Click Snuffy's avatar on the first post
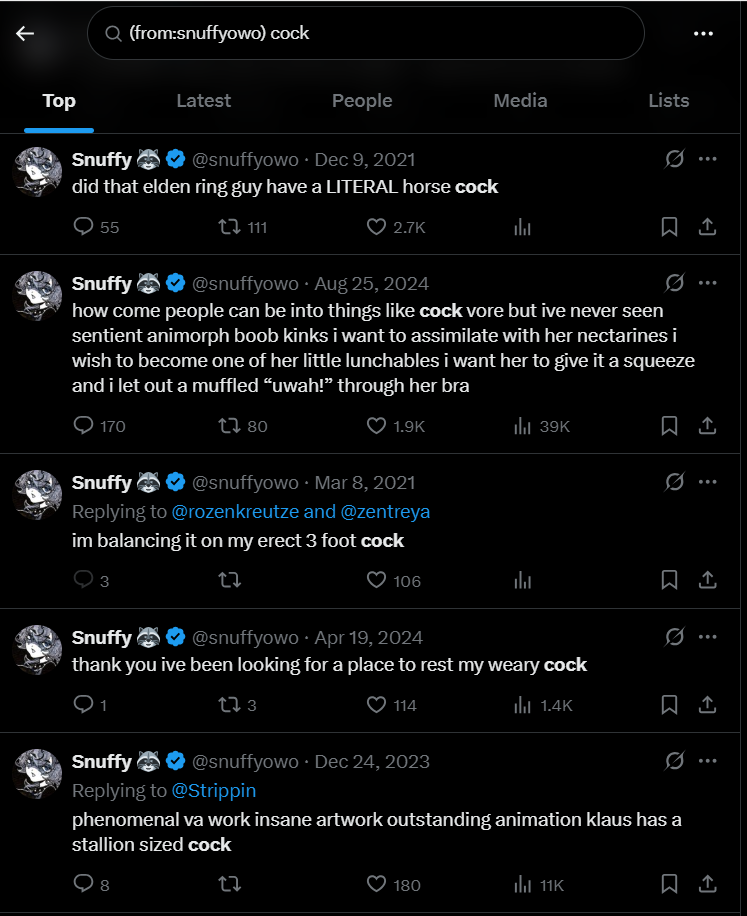 point(38,173)
